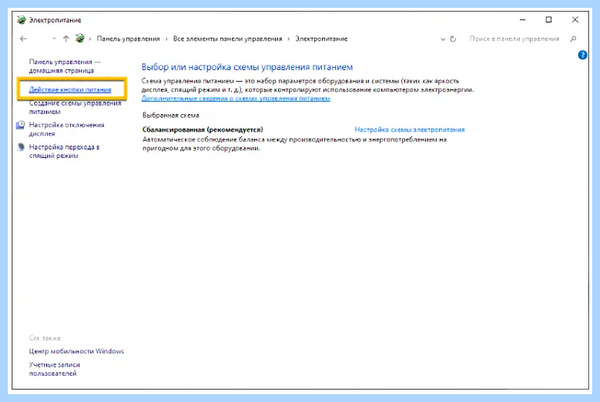Focus the control panel search field
Image resolution: width=600 pixels, height=402 pixels.
pyautogui.click(x=514, y=39)
